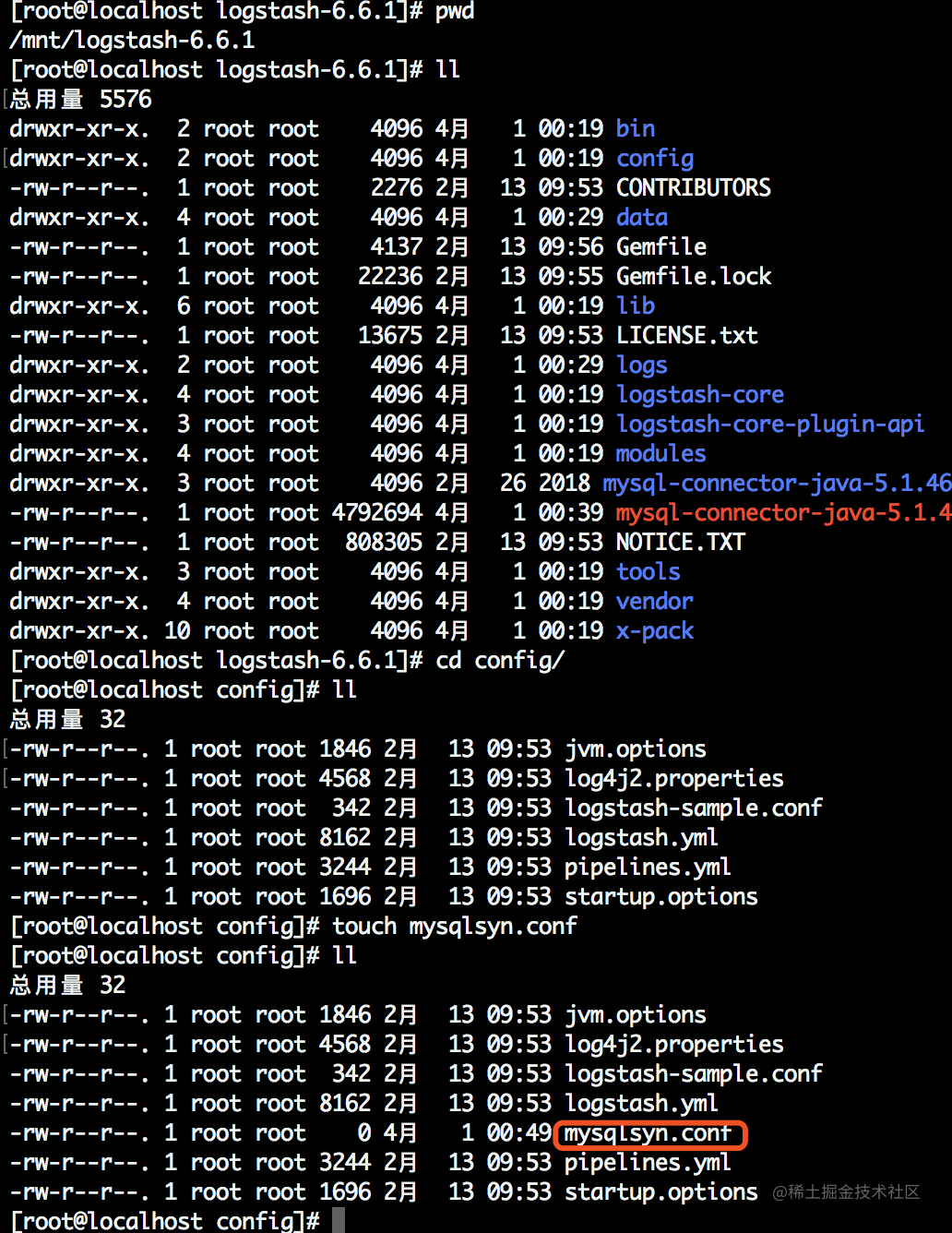
Task: Click the 'x-pack' directory name
Action: point(655,631)
